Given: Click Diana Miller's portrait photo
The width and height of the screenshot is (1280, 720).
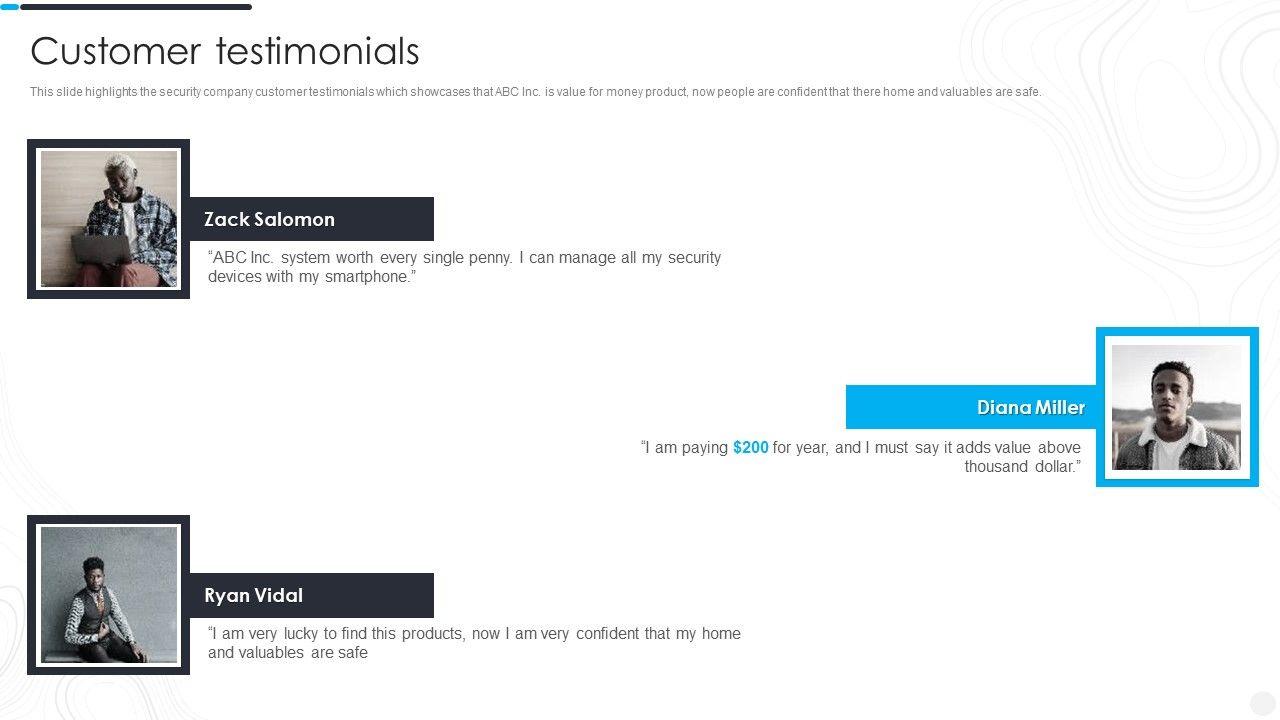Looking at the screenshot, I should point(1176,407).
